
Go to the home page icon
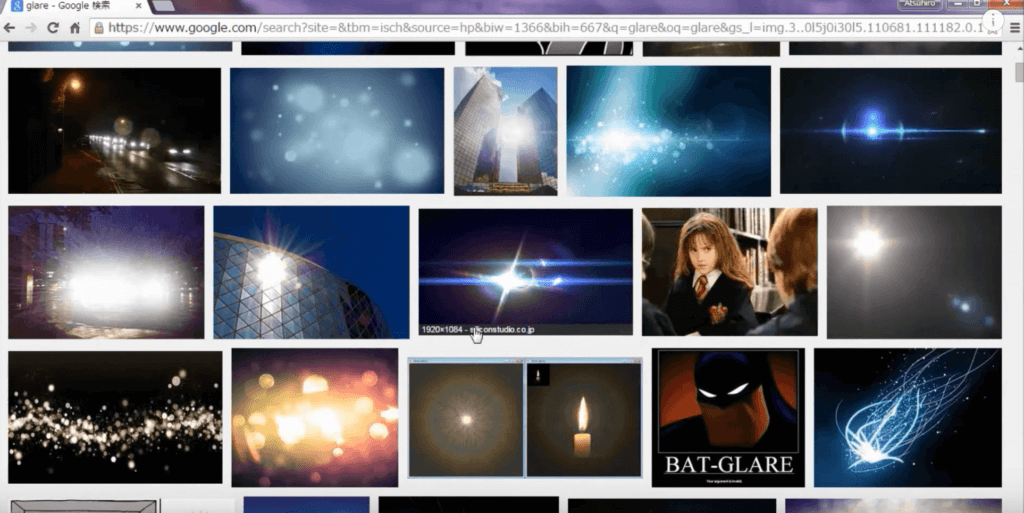coord(75,28)
